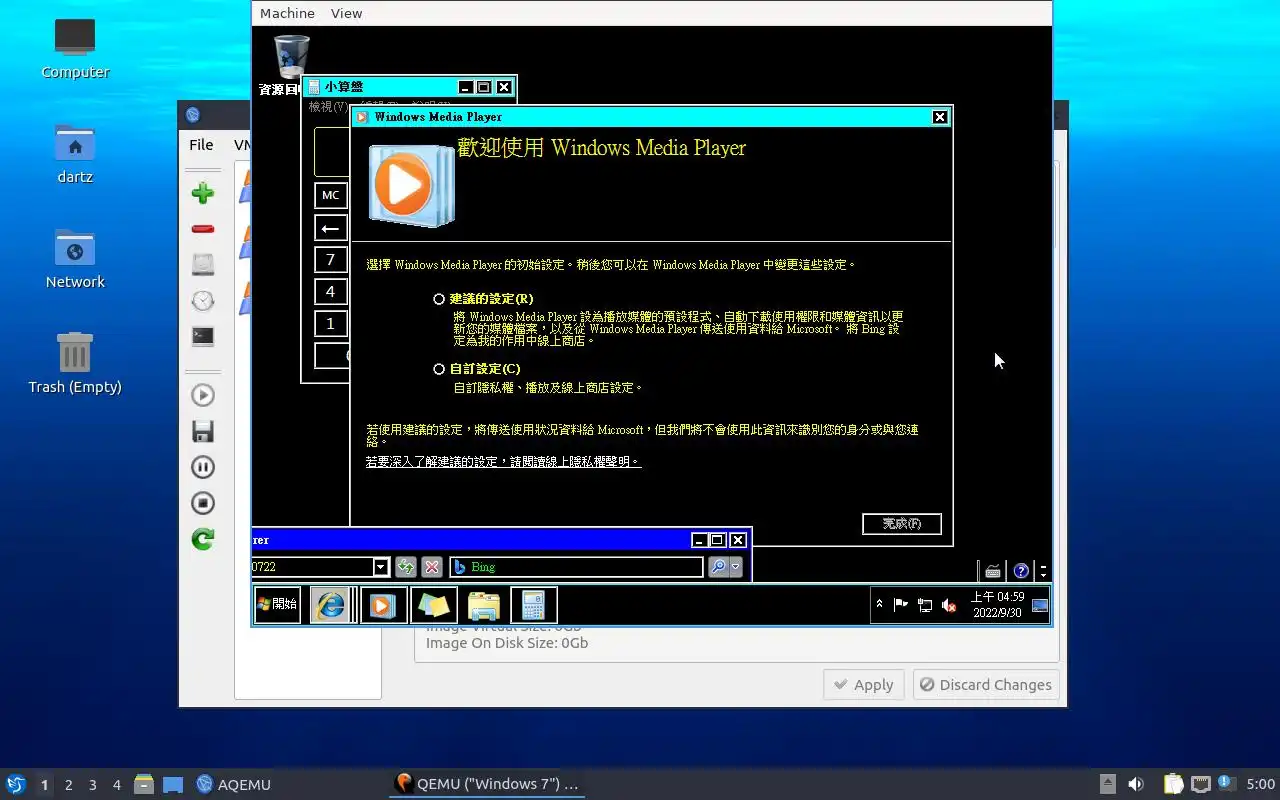Pause the VM with AQEMU pause icon
The height and width of the screenshot is (800, 1280).
203,467
